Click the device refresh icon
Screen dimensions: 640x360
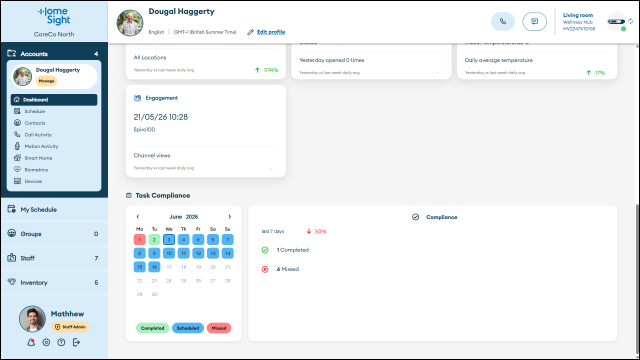click(631, 21)
